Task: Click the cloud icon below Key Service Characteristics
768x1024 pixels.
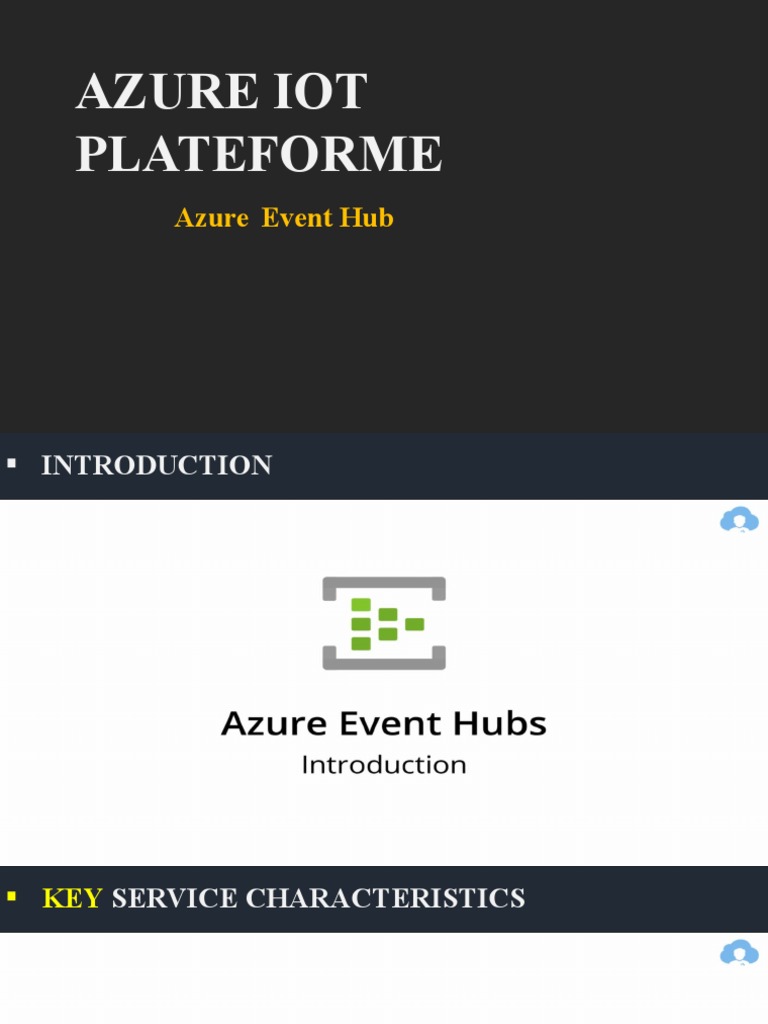Action: point(739,953)
